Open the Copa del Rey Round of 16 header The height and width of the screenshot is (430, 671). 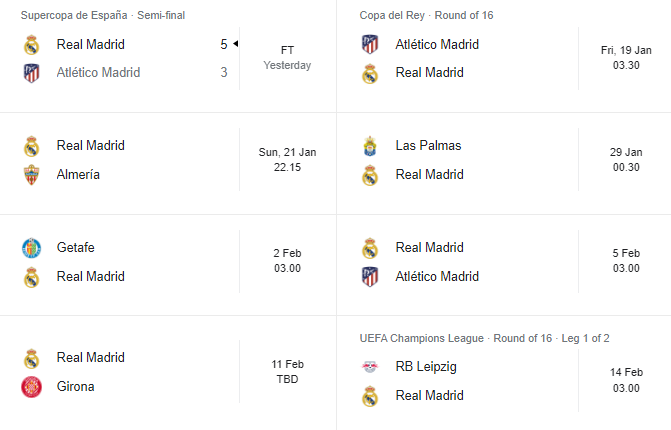tap(426, 15)
